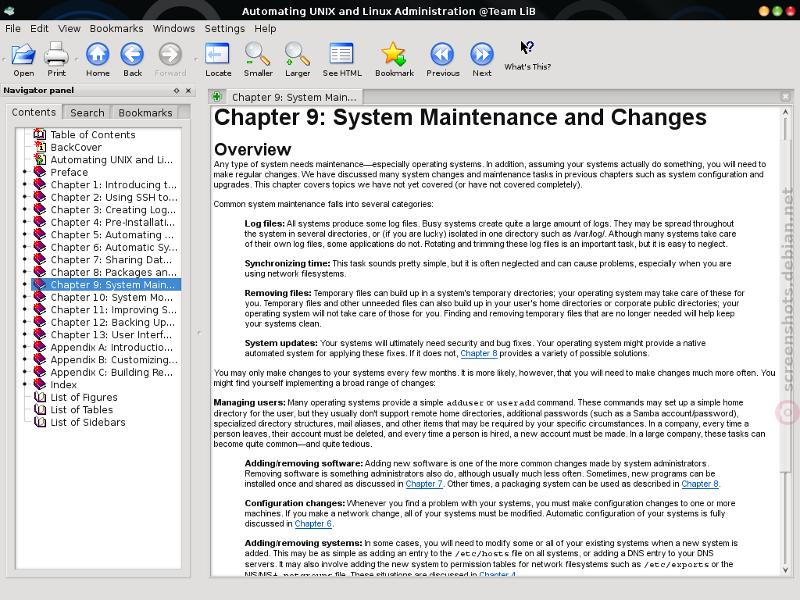Expand the Index tree node
This screenshot has height=600, width=800.
tap(24, 384)
